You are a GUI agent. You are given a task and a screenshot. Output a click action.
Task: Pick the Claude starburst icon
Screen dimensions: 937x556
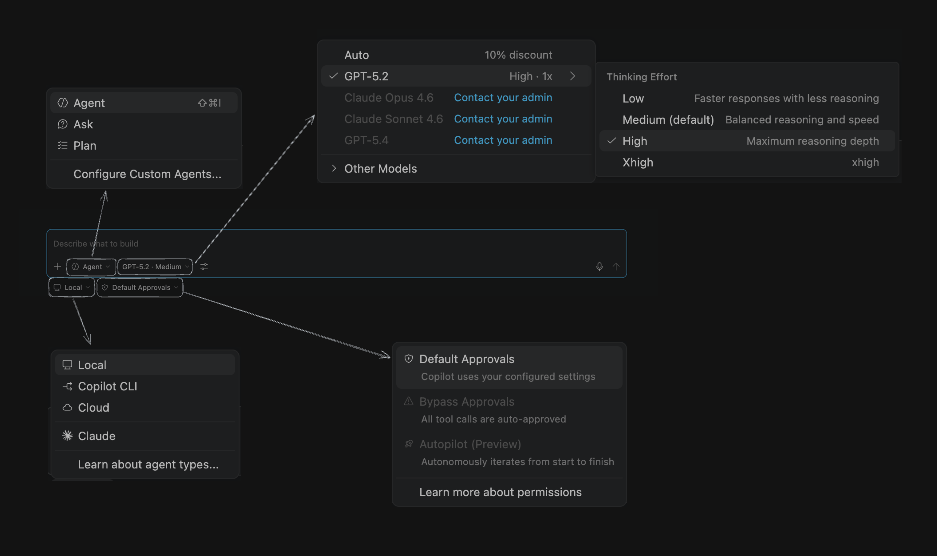point(68,436)
